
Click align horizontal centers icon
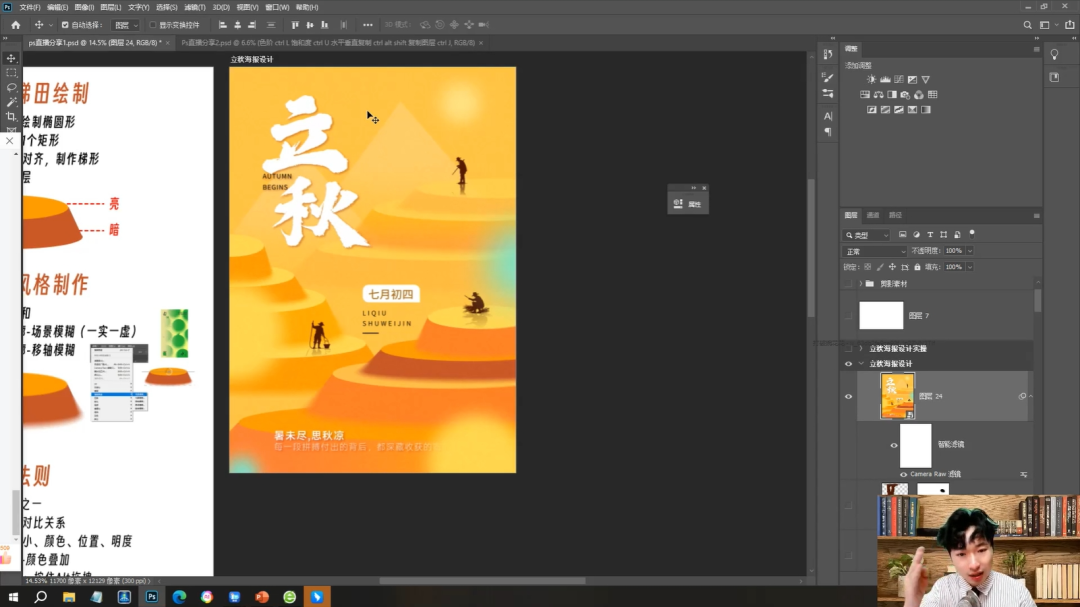(x=238, y=25)
